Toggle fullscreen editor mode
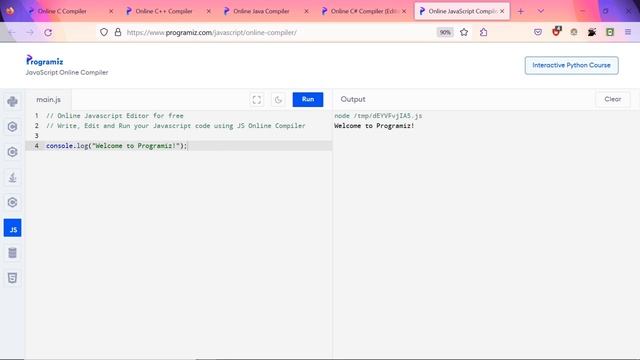This screenshot has width=640, height=360. [257, 100]
